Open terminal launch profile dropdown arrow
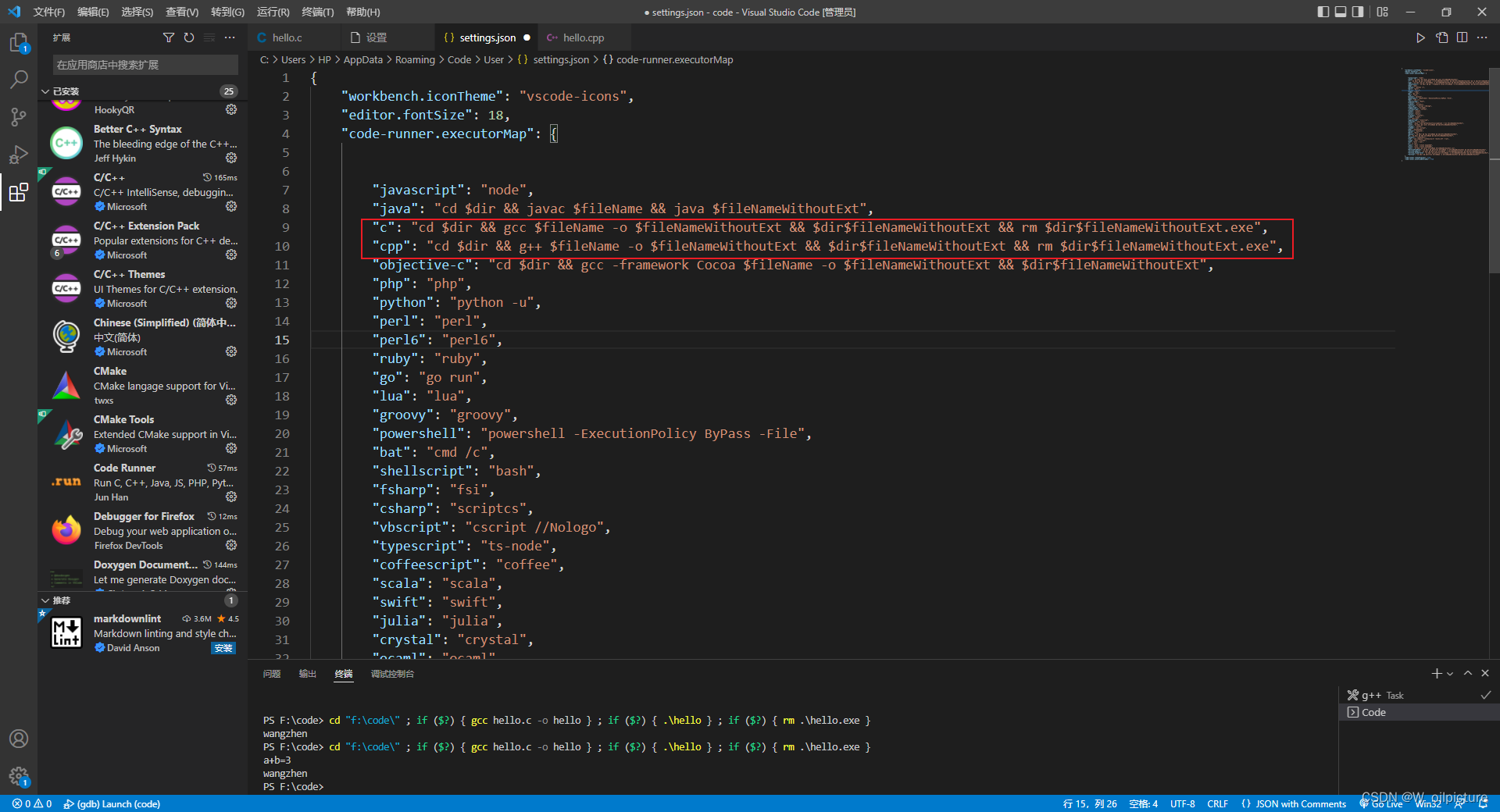1500x812 pixels. tap(1451, 674)
